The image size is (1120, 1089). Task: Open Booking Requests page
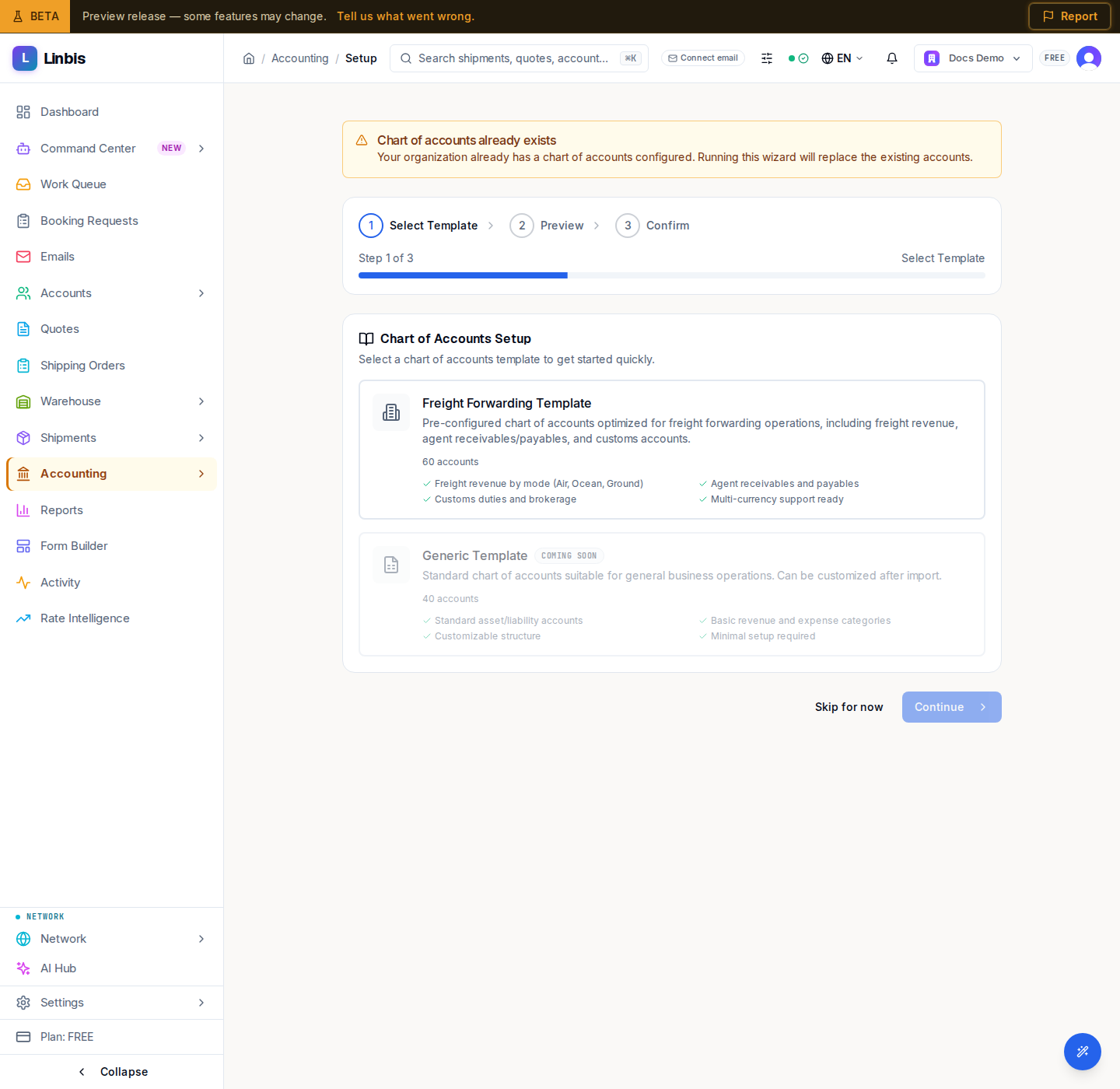[111, 221]
